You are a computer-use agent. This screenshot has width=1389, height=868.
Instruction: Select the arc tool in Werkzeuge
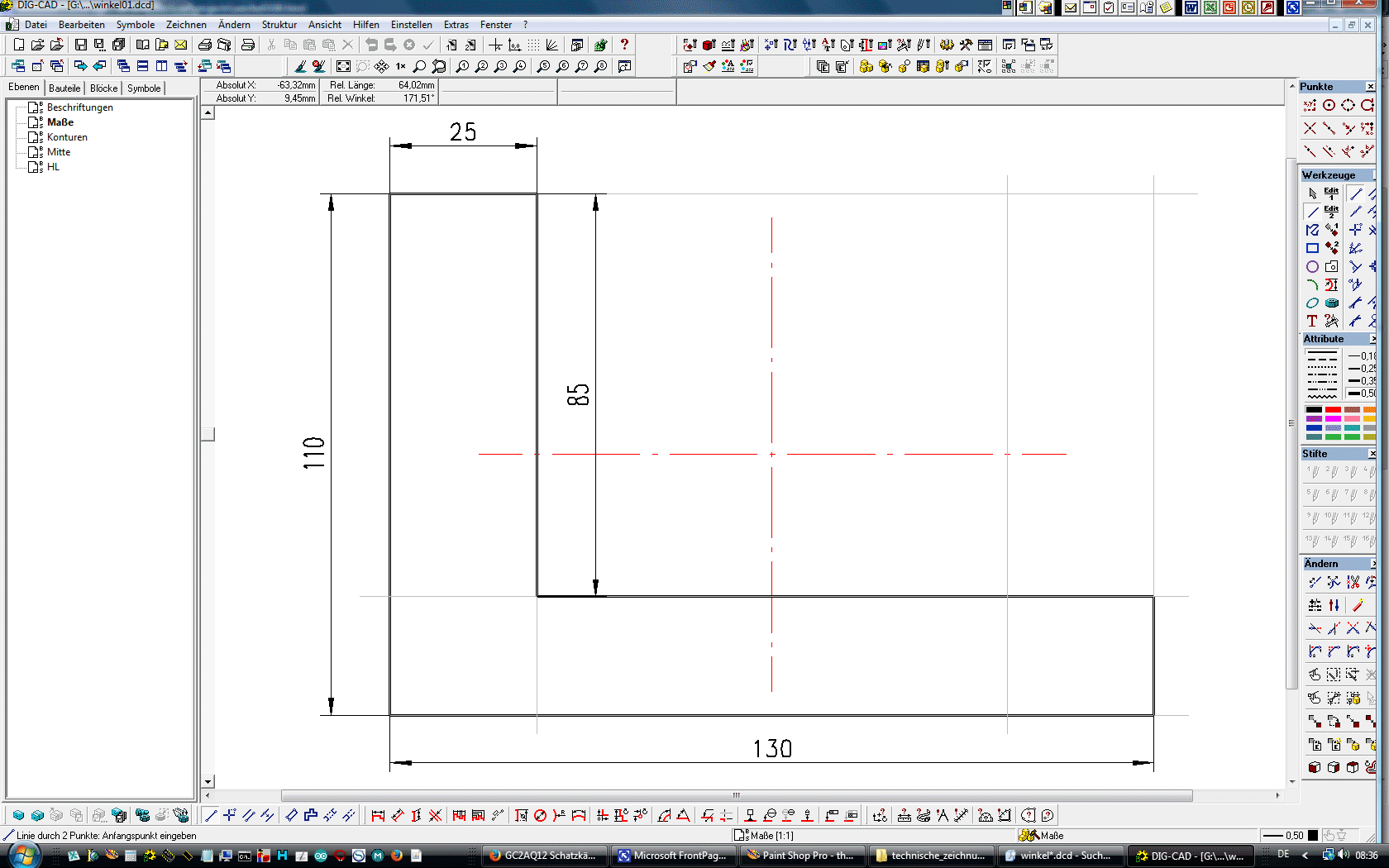1312,284
